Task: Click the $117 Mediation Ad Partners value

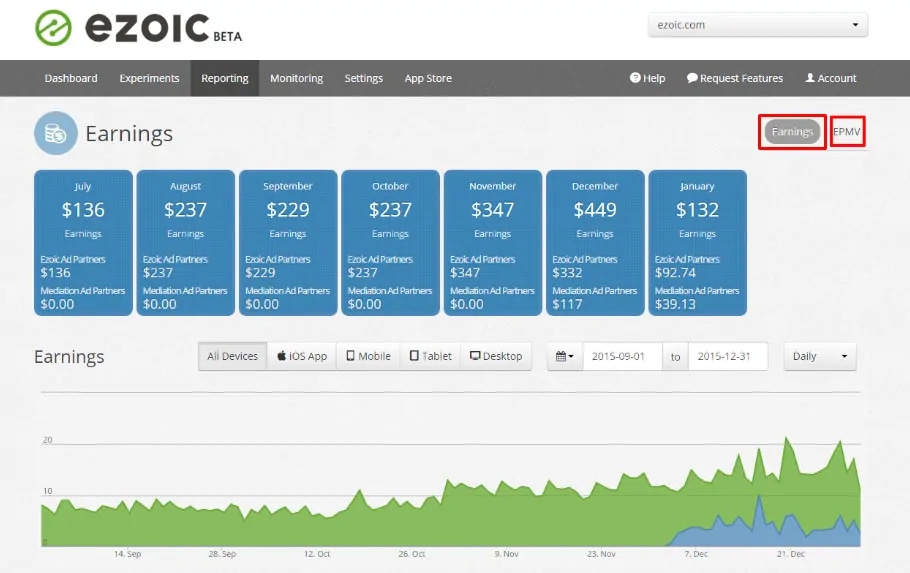Action: (x=567, y=304)
